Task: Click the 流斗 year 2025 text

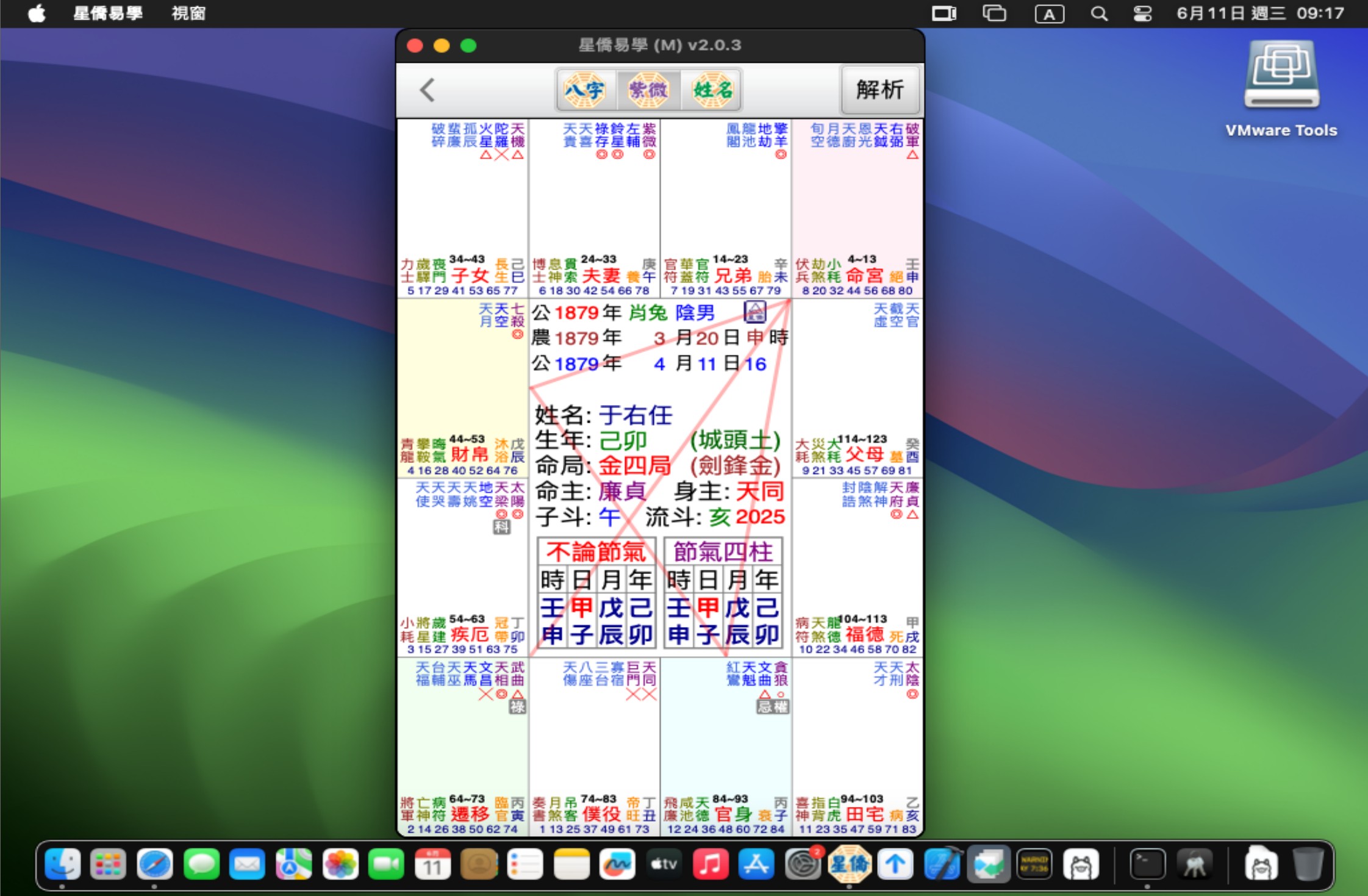Action: click(760, 517)
